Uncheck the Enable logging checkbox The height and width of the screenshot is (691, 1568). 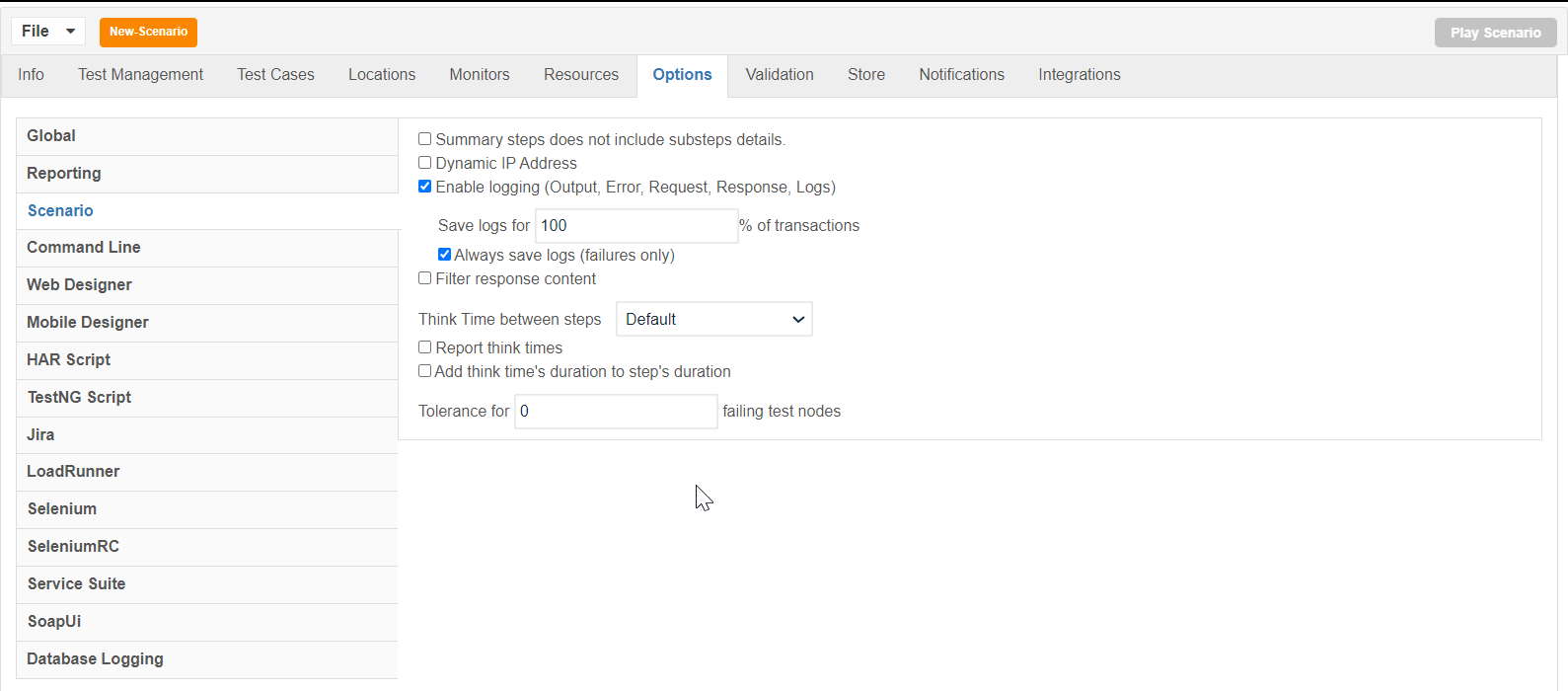pyautogui.click(x=425, y=187)
